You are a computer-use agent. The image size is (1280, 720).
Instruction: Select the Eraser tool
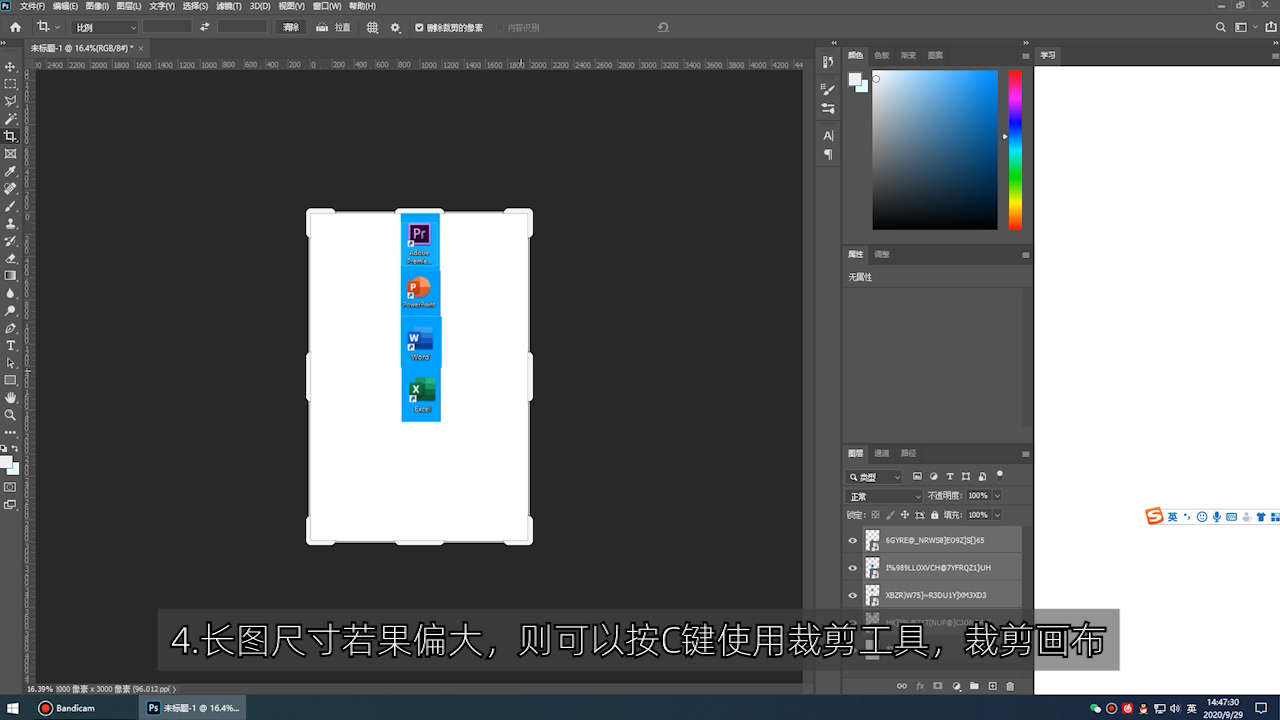coord(11,258)
